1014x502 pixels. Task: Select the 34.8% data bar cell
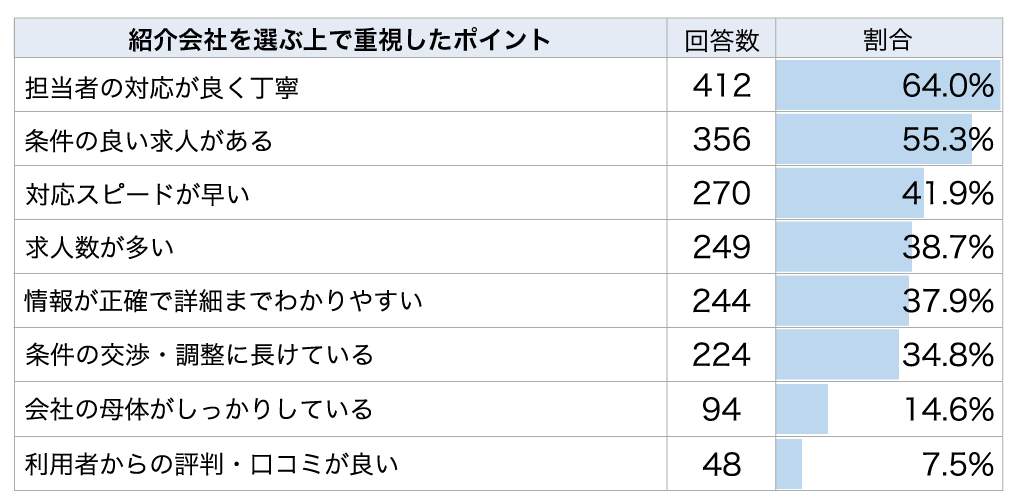(888, 355)
